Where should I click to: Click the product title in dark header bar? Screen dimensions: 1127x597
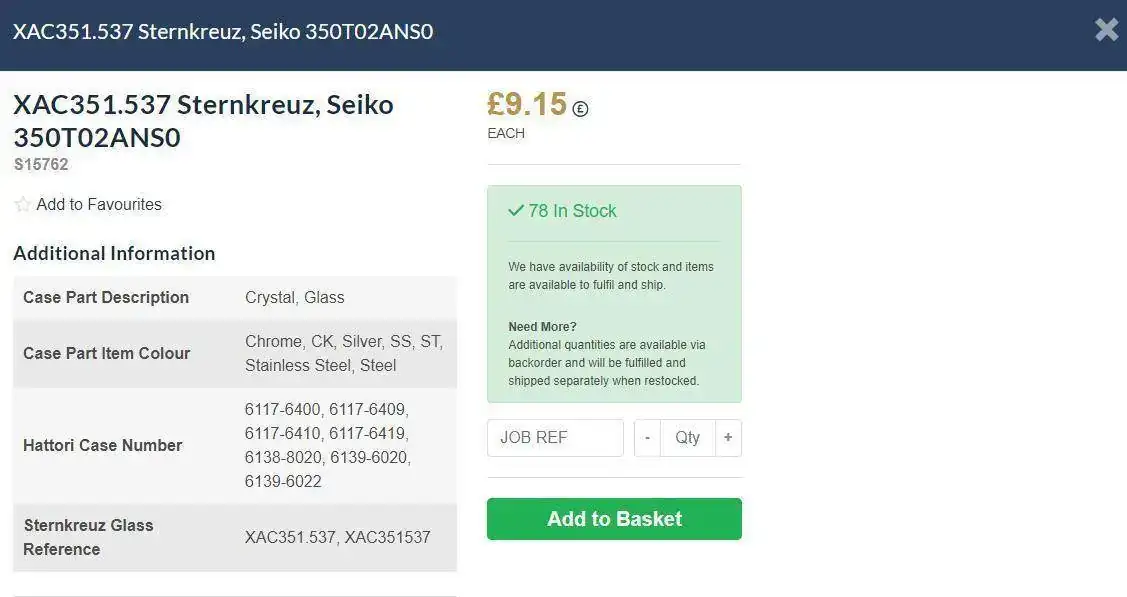223,31
